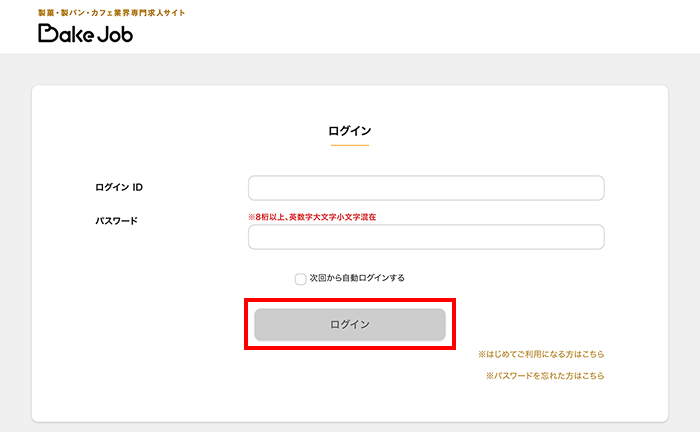Viewport: 700px width, 432px height.
Task: Enable the 次回から自動ログインする checkbox
Action: click(x=300, y=279)
